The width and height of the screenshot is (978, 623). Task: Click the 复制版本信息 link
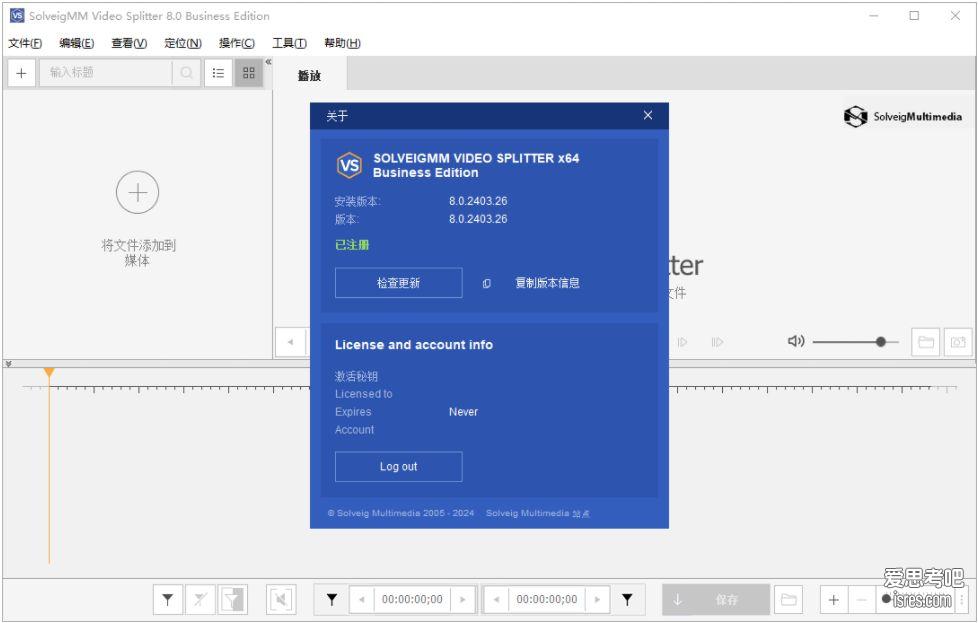click(548, 283)
